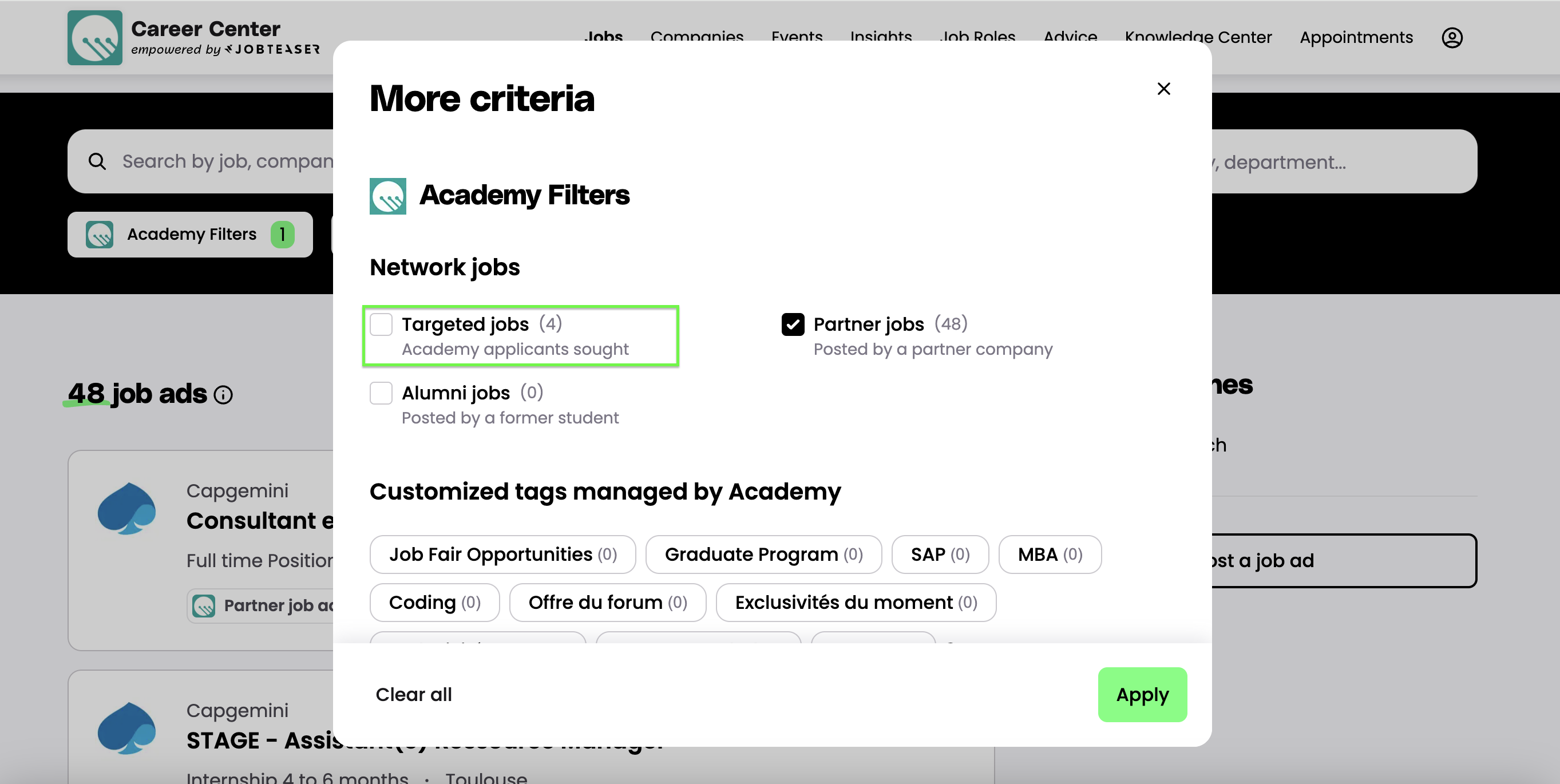Tick the Alumni jobs checkbox
The width and height of the screenshot is (1560, 784).
pyautogui.click(x=381, y=393)
